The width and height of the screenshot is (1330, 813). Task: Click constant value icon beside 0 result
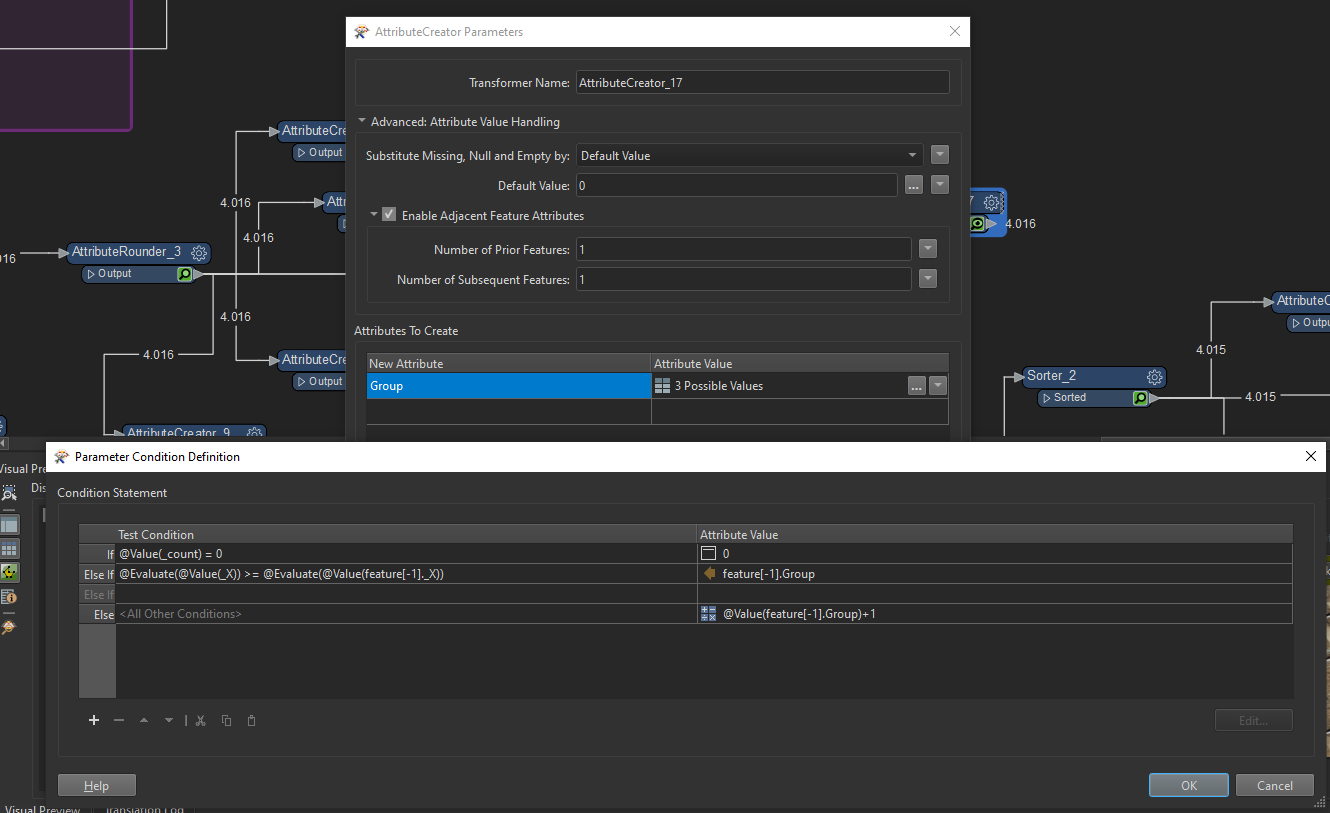click(709, 553)
